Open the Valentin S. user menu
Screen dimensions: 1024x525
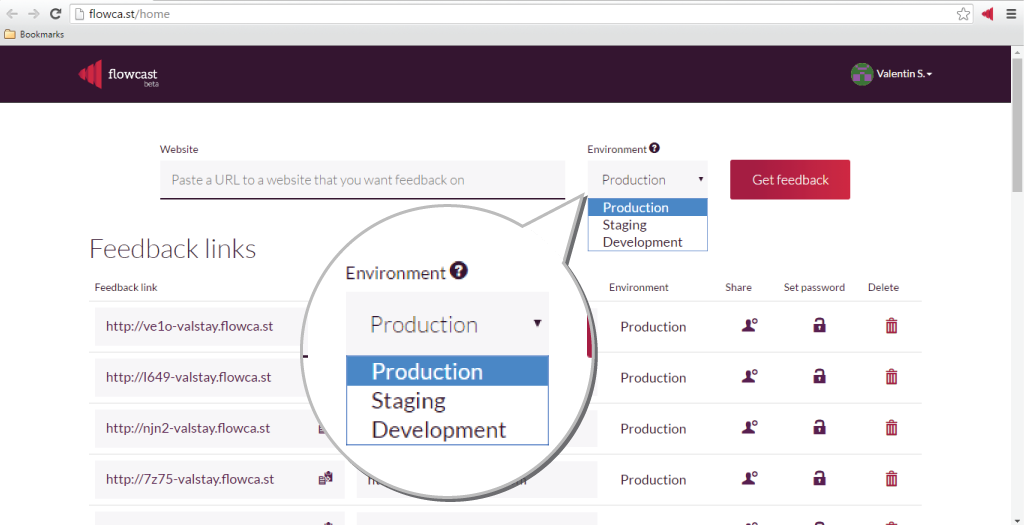coord(891,74)
